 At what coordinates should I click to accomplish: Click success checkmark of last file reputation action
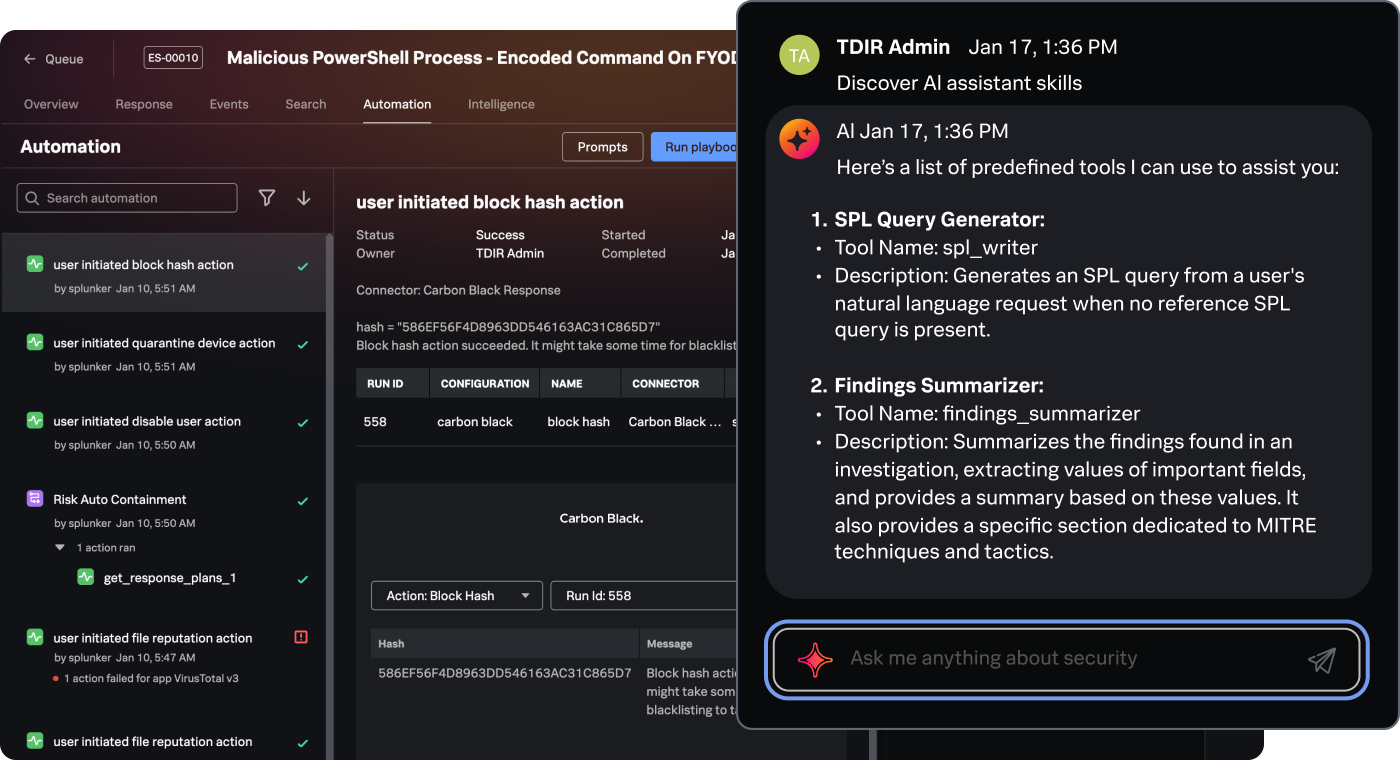pos(303,744)
